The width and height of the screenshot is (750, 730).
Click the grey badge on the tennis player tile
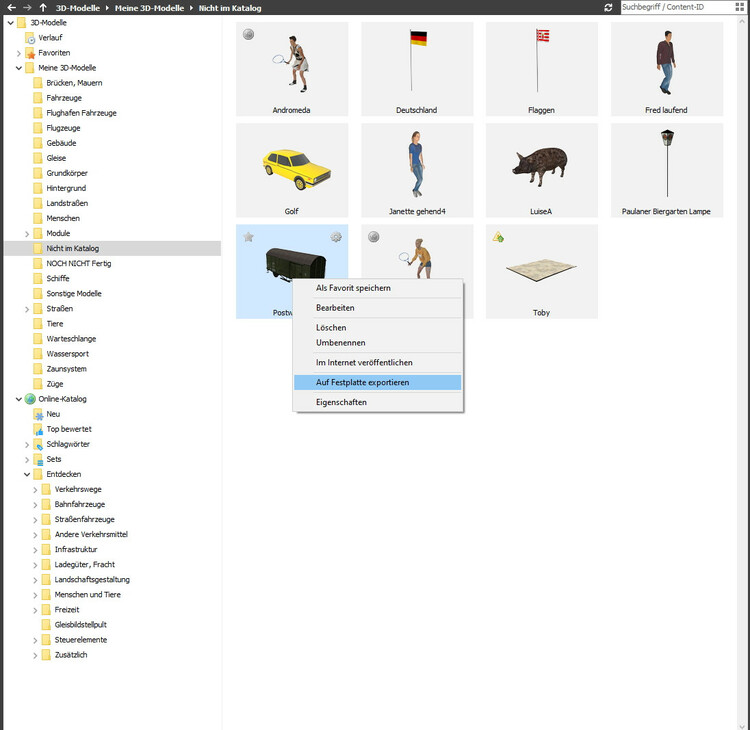pos(374,237)
